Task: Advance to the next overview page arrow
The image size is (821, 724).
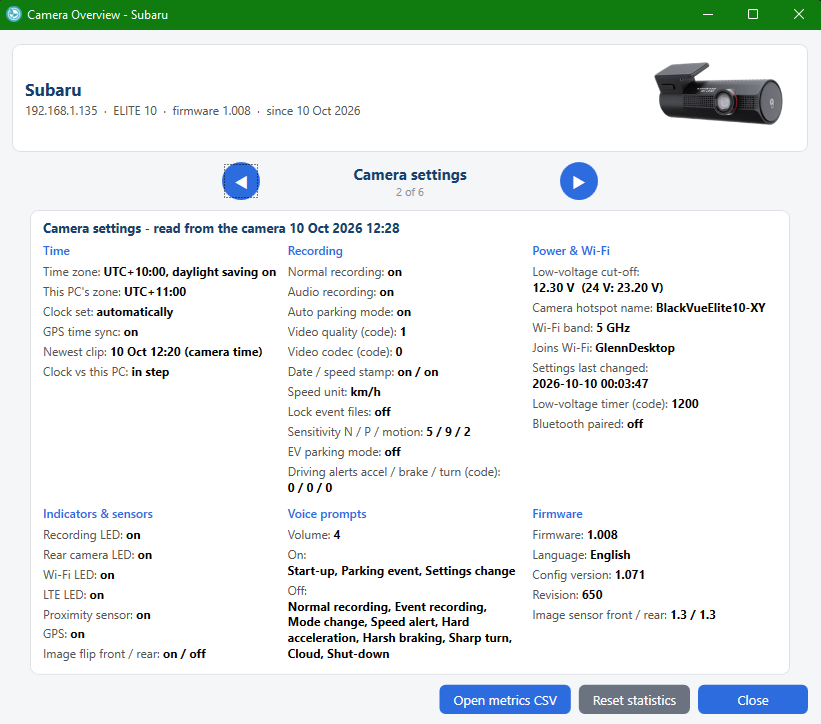Action: coord(579,181)
